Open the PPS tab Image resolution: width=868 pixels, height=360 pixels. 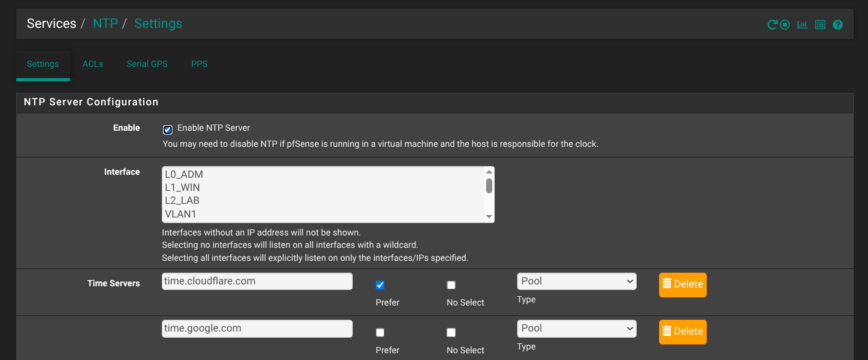[x=199, y=64]
